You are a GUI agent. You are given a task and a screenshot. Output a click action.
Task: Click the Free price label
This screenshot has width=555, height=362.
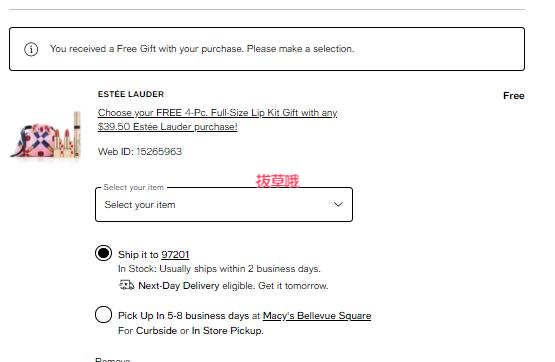[514, 96]
